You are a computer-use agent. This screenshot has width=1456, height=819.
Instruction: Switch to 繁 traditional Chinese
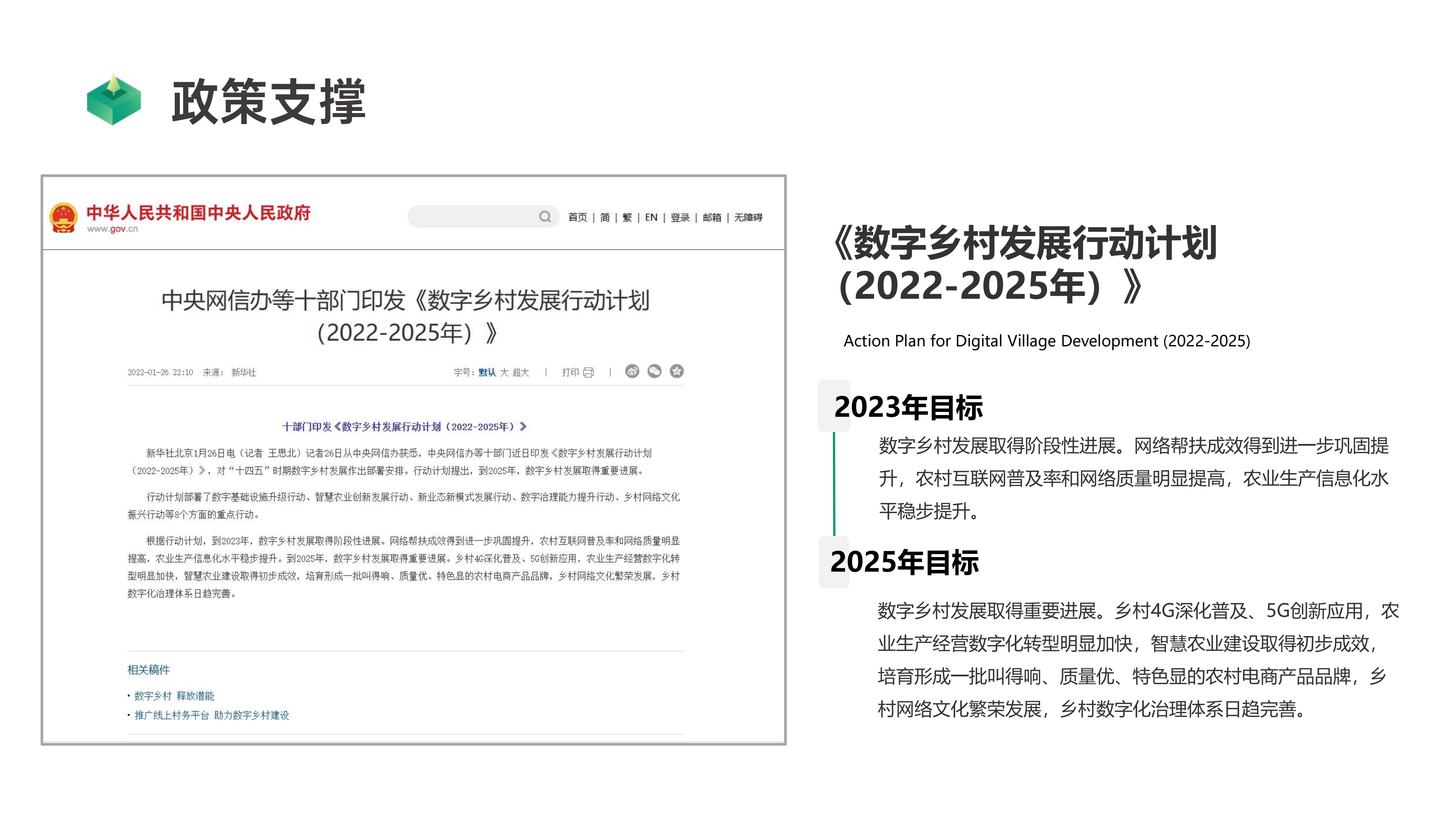point(627,218)
